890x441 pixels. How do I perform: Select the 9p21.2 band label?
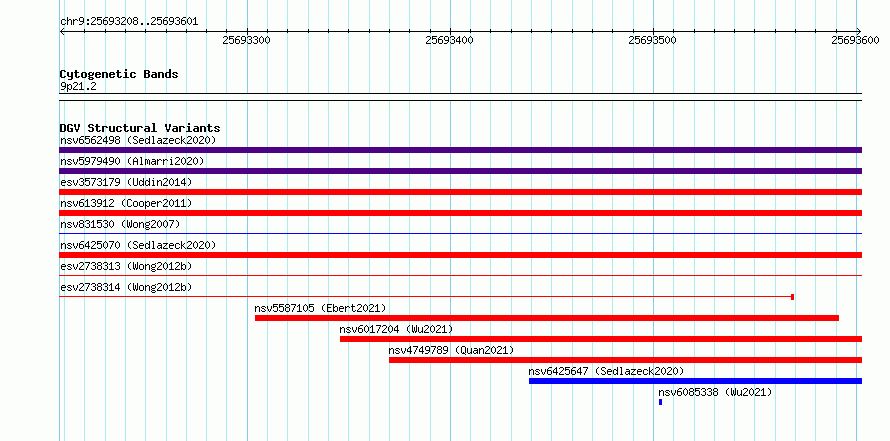(78, 86)
